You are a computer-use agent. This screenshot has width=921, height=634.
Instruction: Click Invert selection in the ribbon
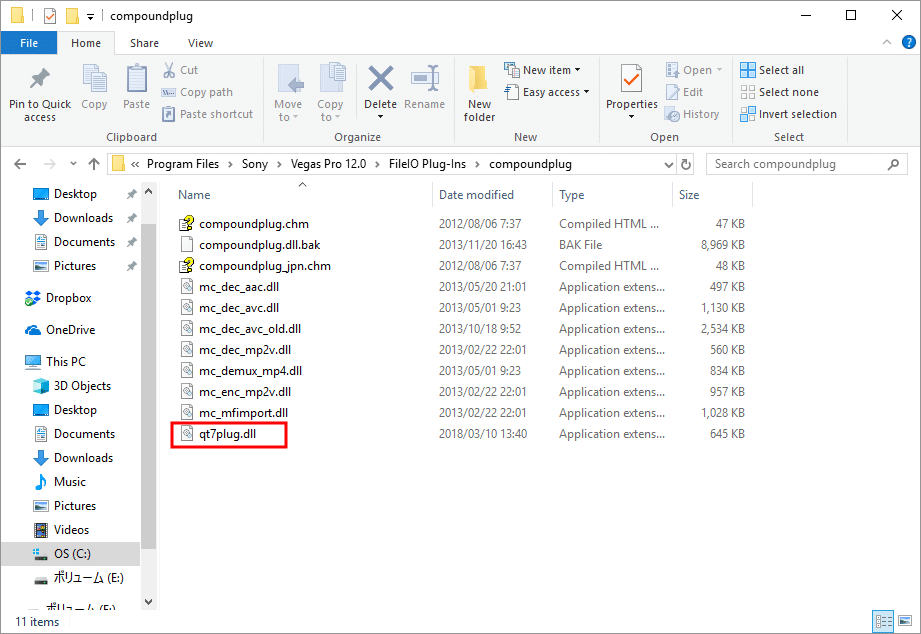pyautogui.click(x=788, y=114)
